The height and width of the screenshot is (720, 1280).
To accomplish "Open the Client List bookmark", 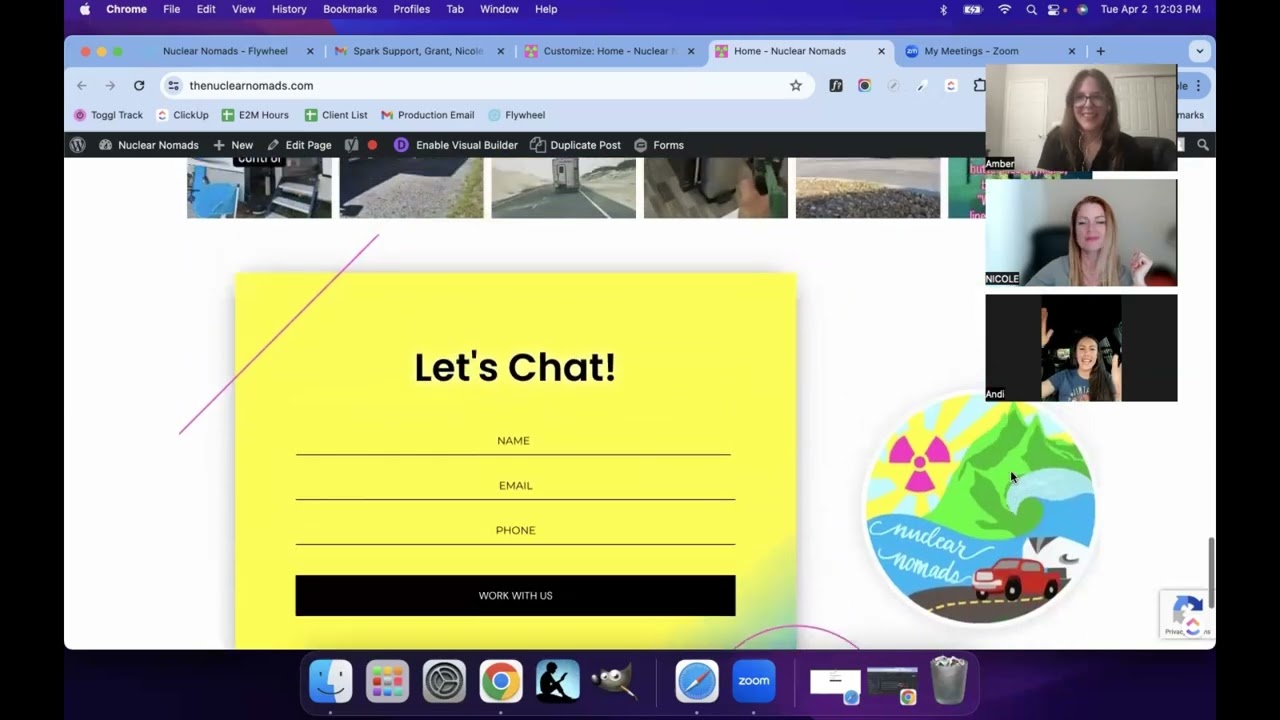I will click(x=336, y=115).
